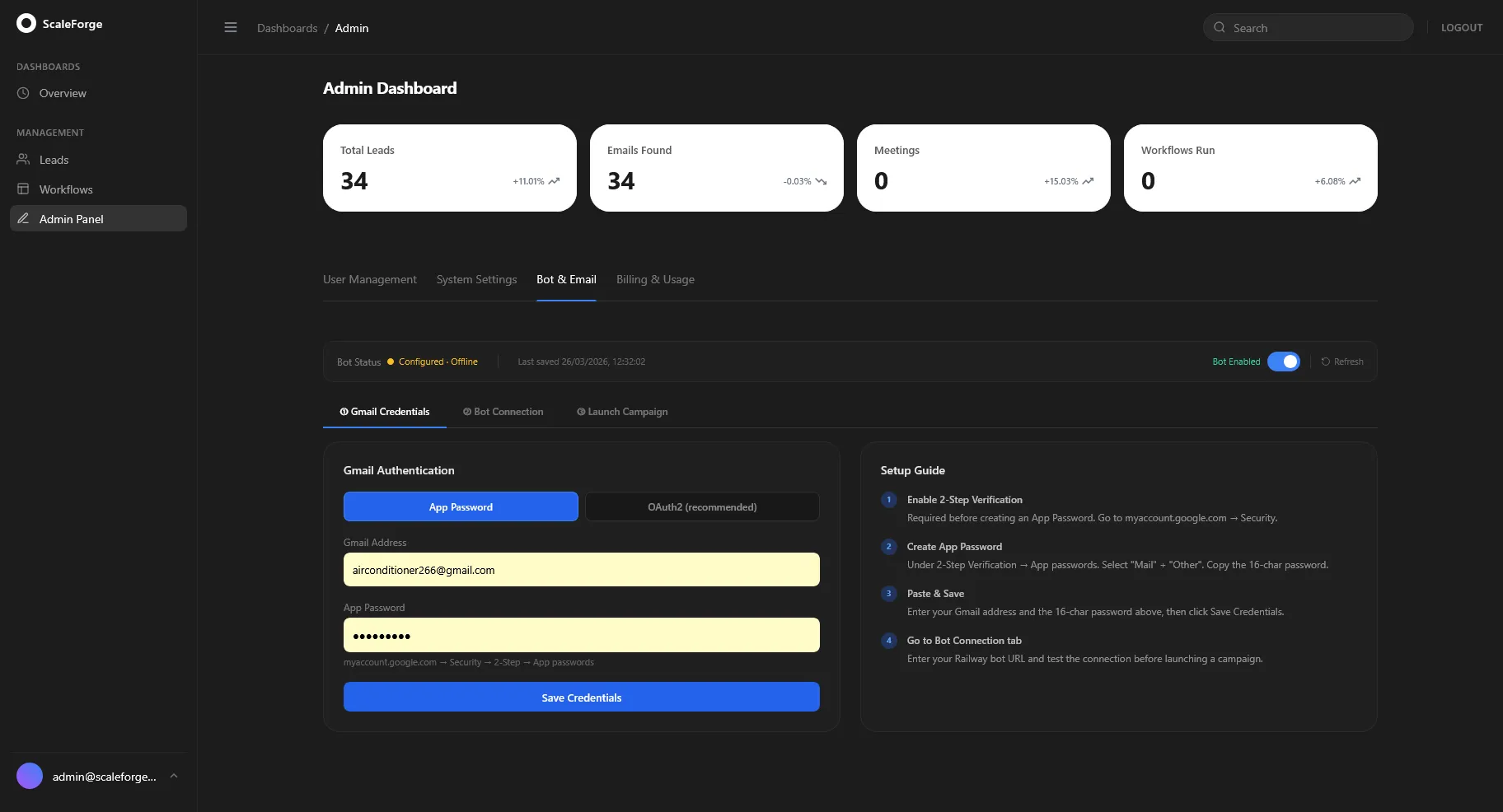Click the Gmail Address input field
This screenshot has height=812, width=1503.
(x=582, y=569)
